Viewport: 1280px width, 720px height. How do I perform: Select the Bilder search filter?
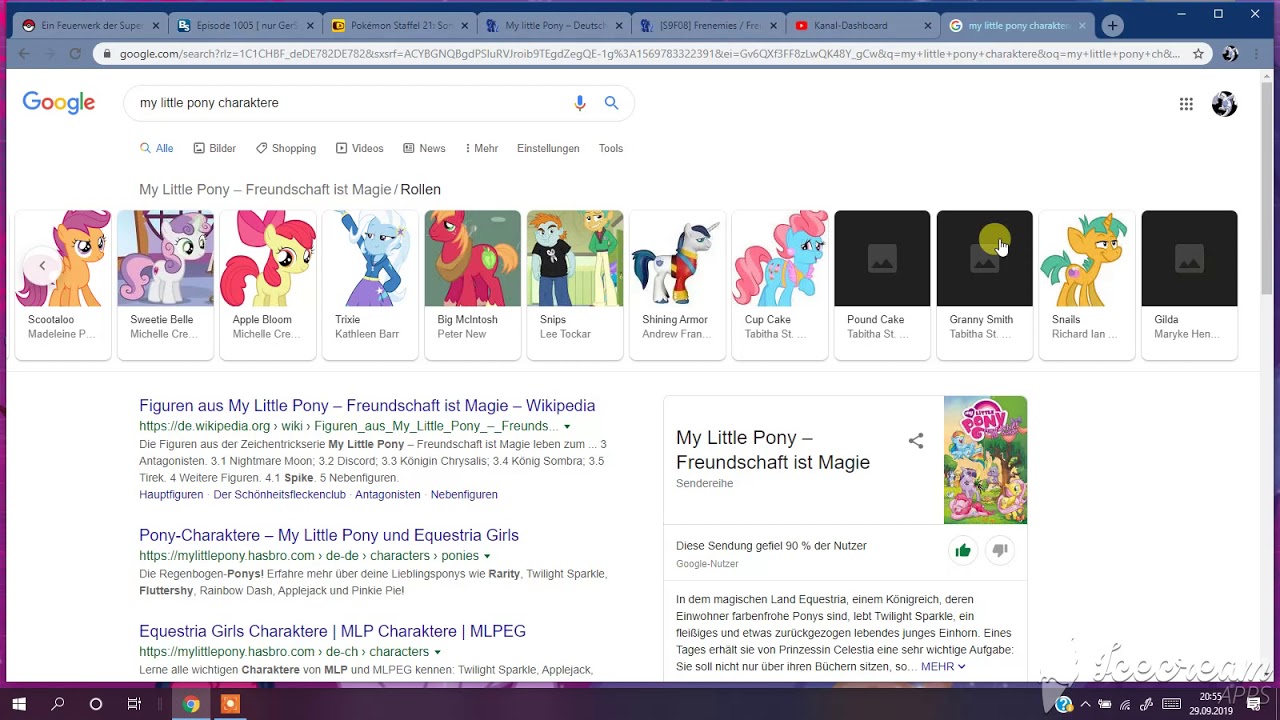tap(214, 148)
